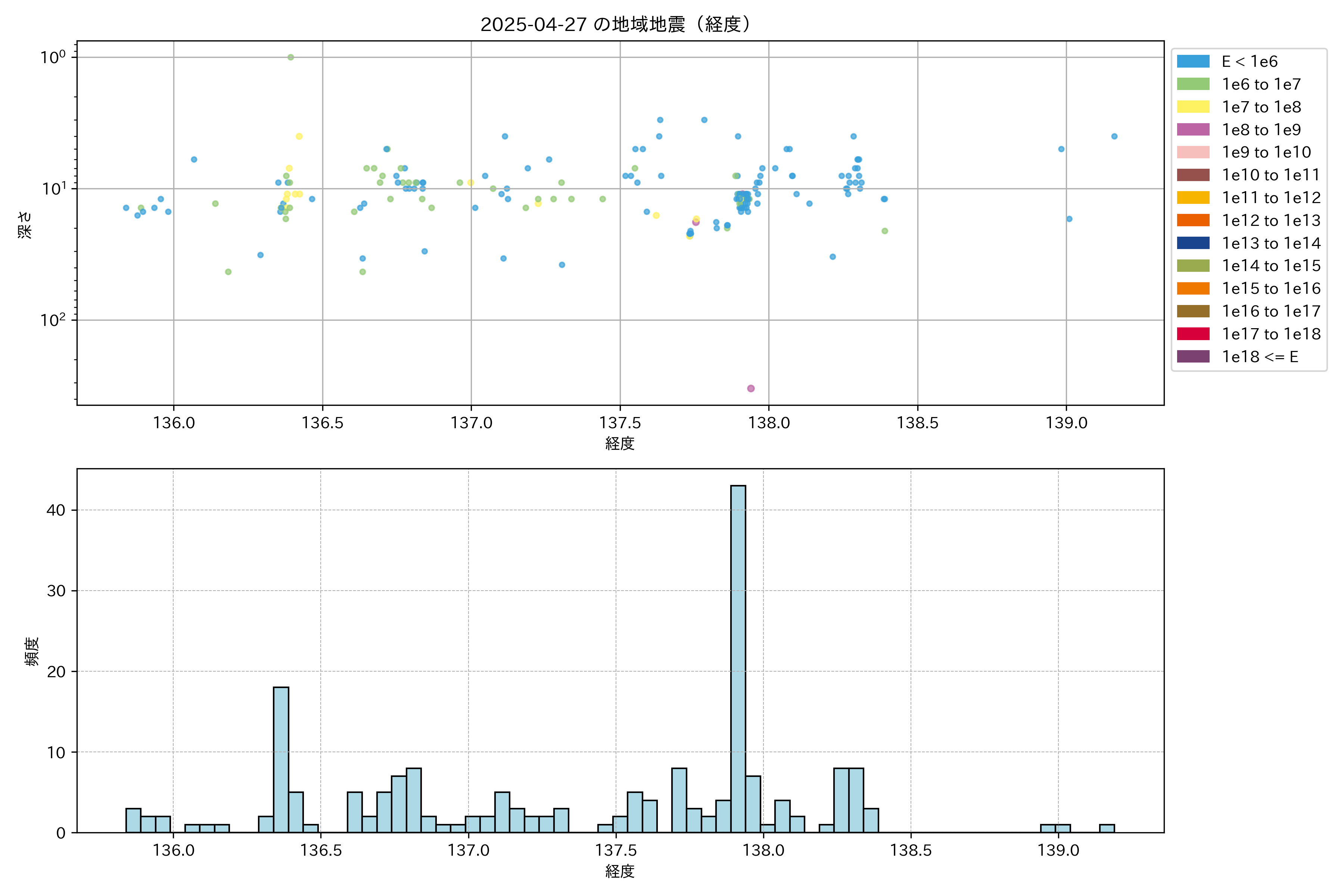Click the magenta 1e8 to 1e9 legend swatch
1344x896 pixels.
coord(1192,130)
